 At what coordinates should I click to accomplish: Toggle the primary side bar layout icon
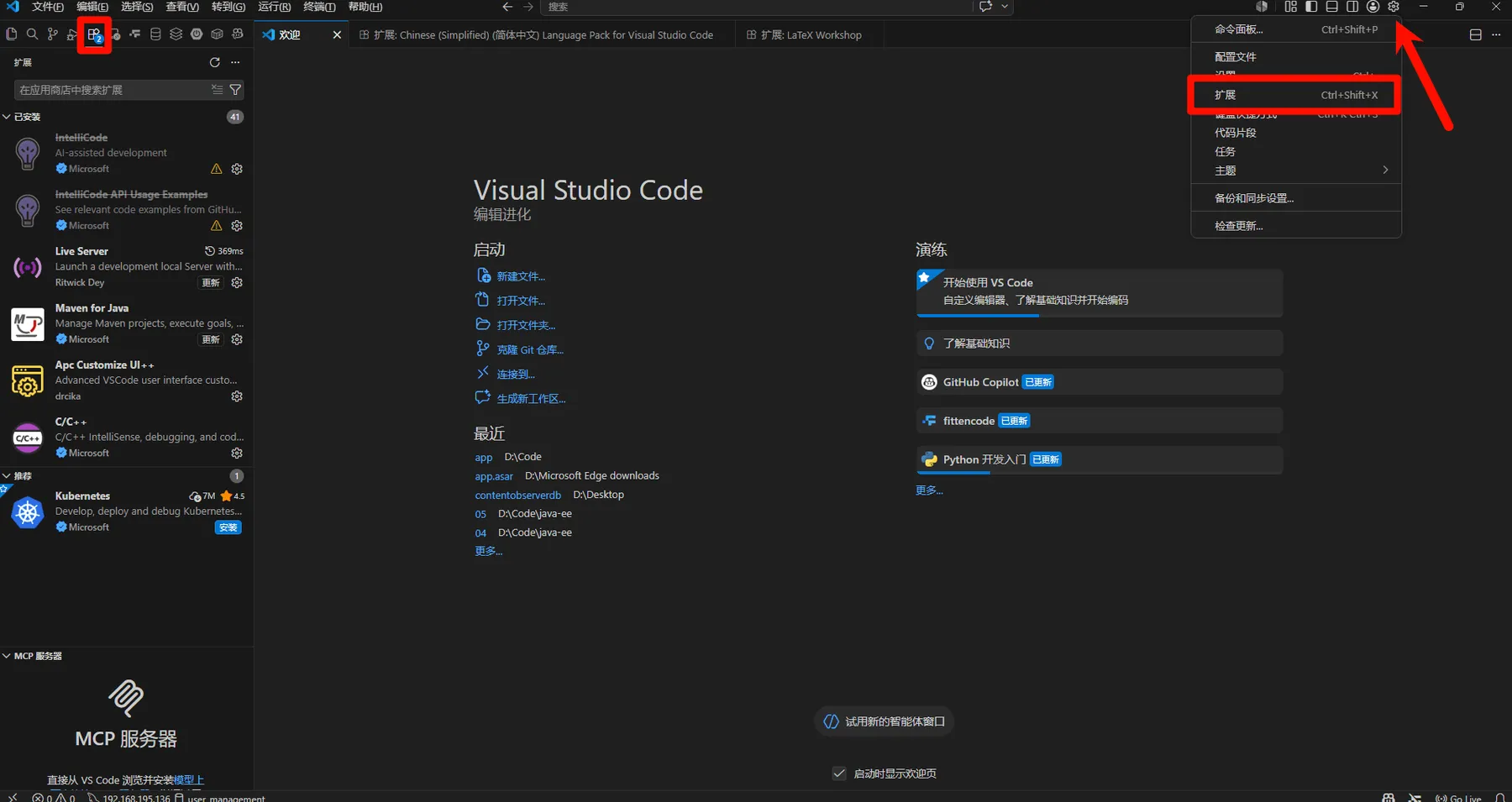(x=1311, y=7)
